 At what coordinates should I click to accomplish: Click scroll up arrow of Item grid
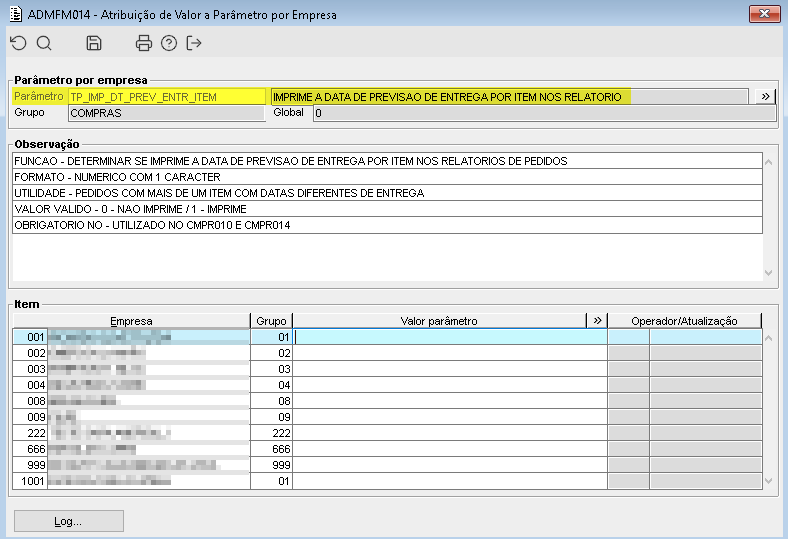tap(768, 338)
